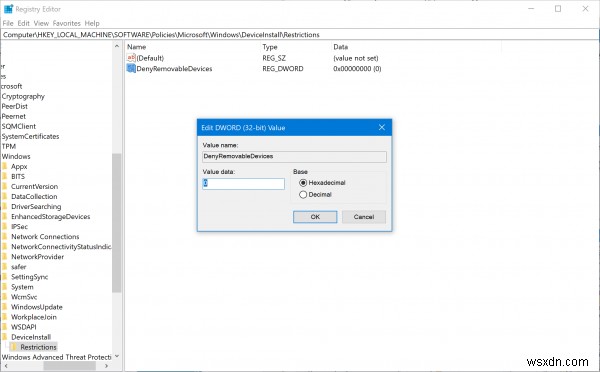Click the Registry Editor app icon in title bar

pos(8,9)
